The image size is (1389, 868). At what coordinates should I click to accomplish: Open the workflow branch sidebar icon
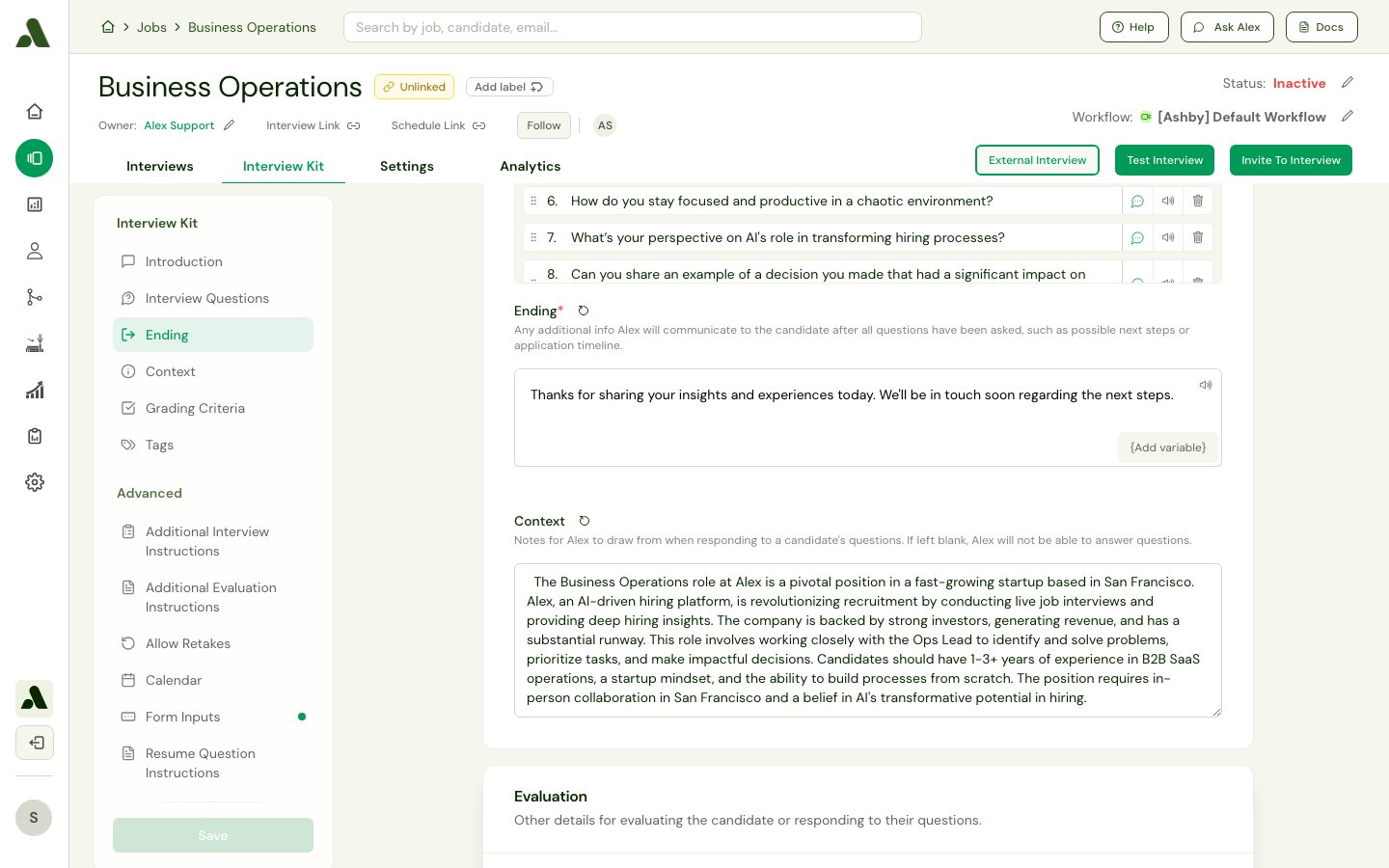(x=35, y=297)
